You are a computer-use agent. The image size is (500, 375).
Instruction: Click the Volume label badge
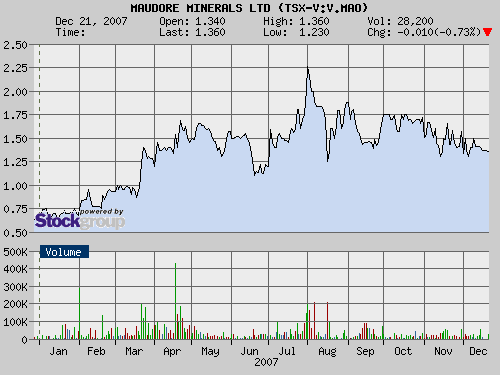64,252
